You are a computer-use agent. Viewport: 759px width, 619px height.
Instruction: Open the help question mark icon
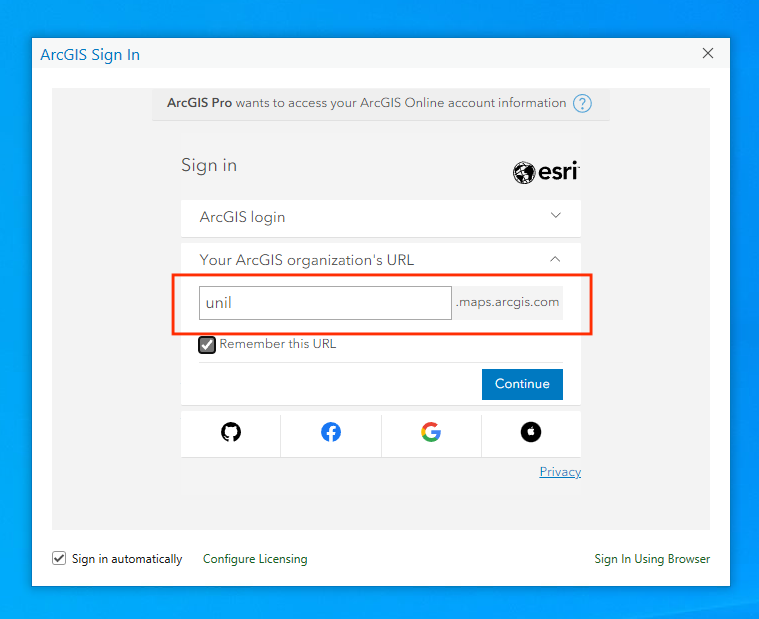(x=582, y=104)
